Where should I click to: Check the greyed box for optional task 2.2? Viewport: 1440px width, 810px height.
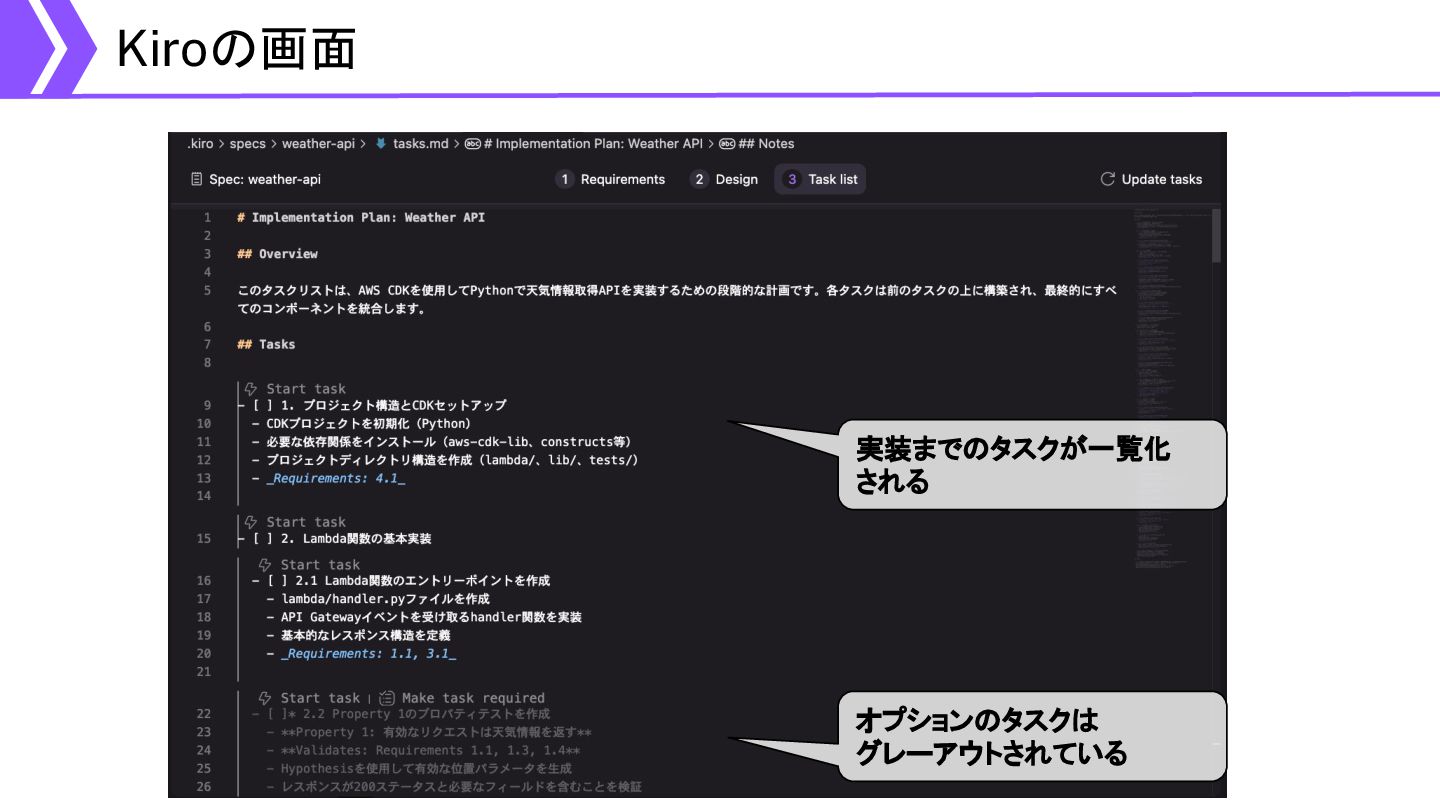[x=277, y=714]
